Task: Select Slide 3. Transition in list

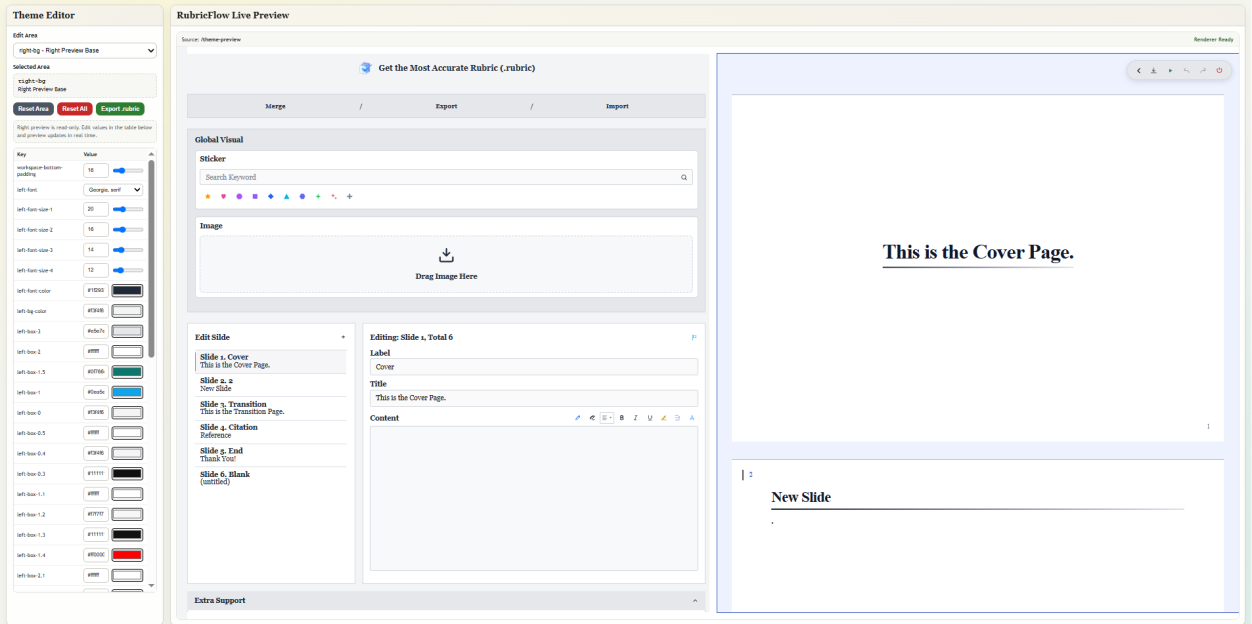Action: (x=271, y=408)
